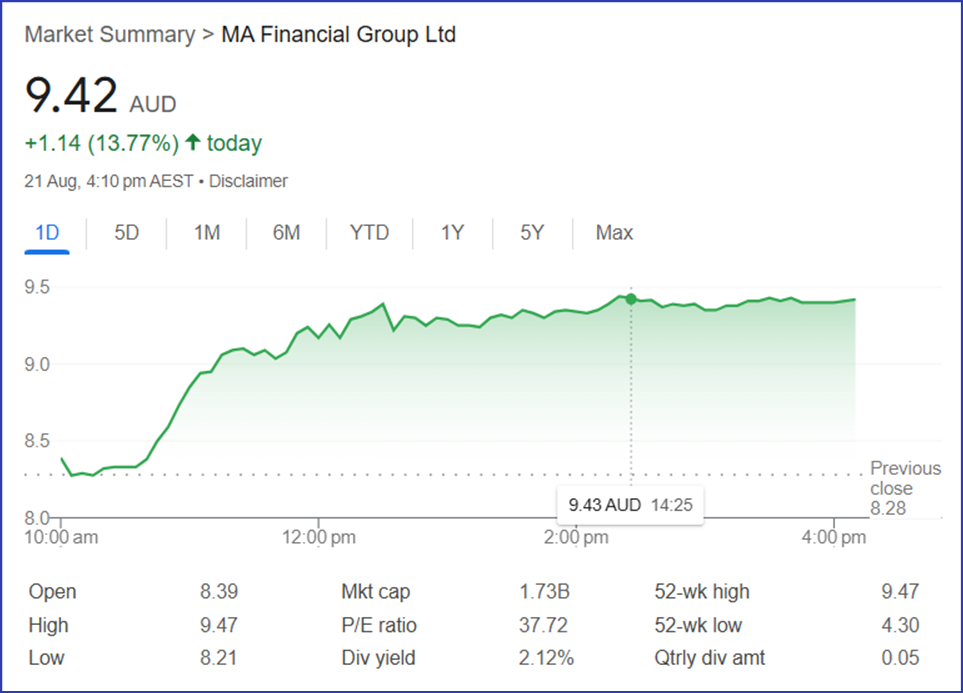Viewport: 963px width, 693px height.
Task: Click the 12:00 pm axis label
Action: click(318, 538)
